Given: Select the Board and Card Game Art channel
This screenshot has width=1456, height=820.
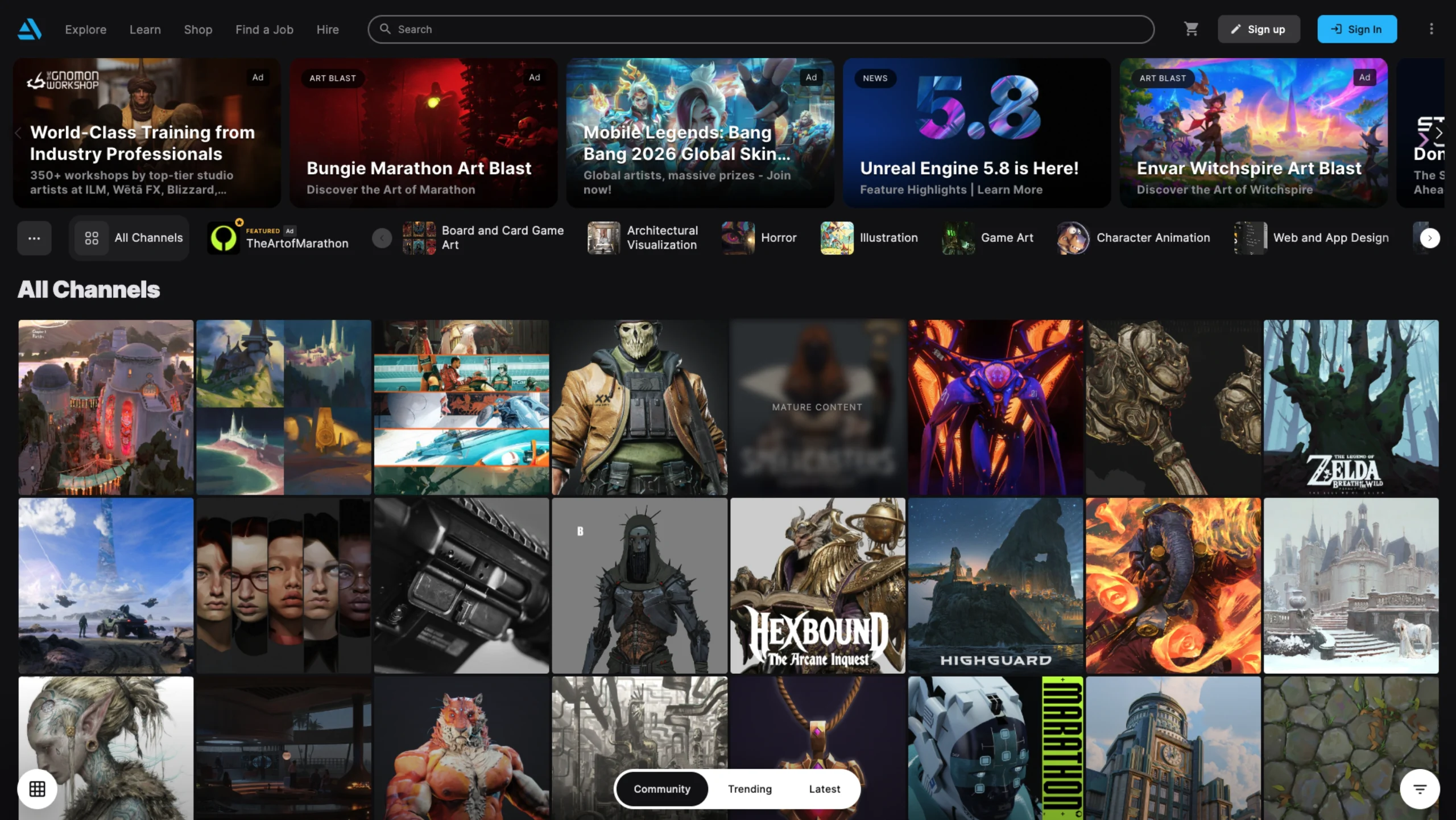Looking at the screenshot, I should click(483, 238).
